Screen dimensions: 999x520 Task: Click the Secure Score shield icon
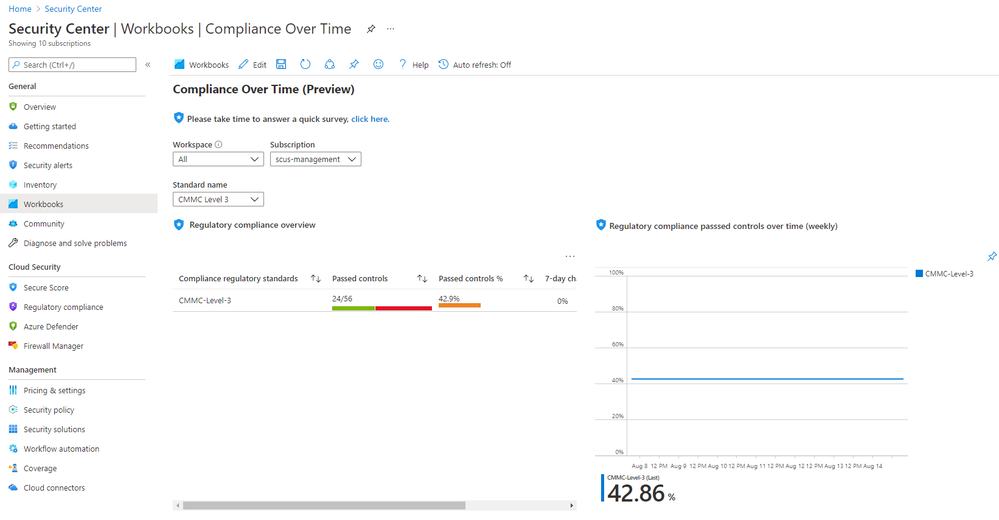pos(13,287)
